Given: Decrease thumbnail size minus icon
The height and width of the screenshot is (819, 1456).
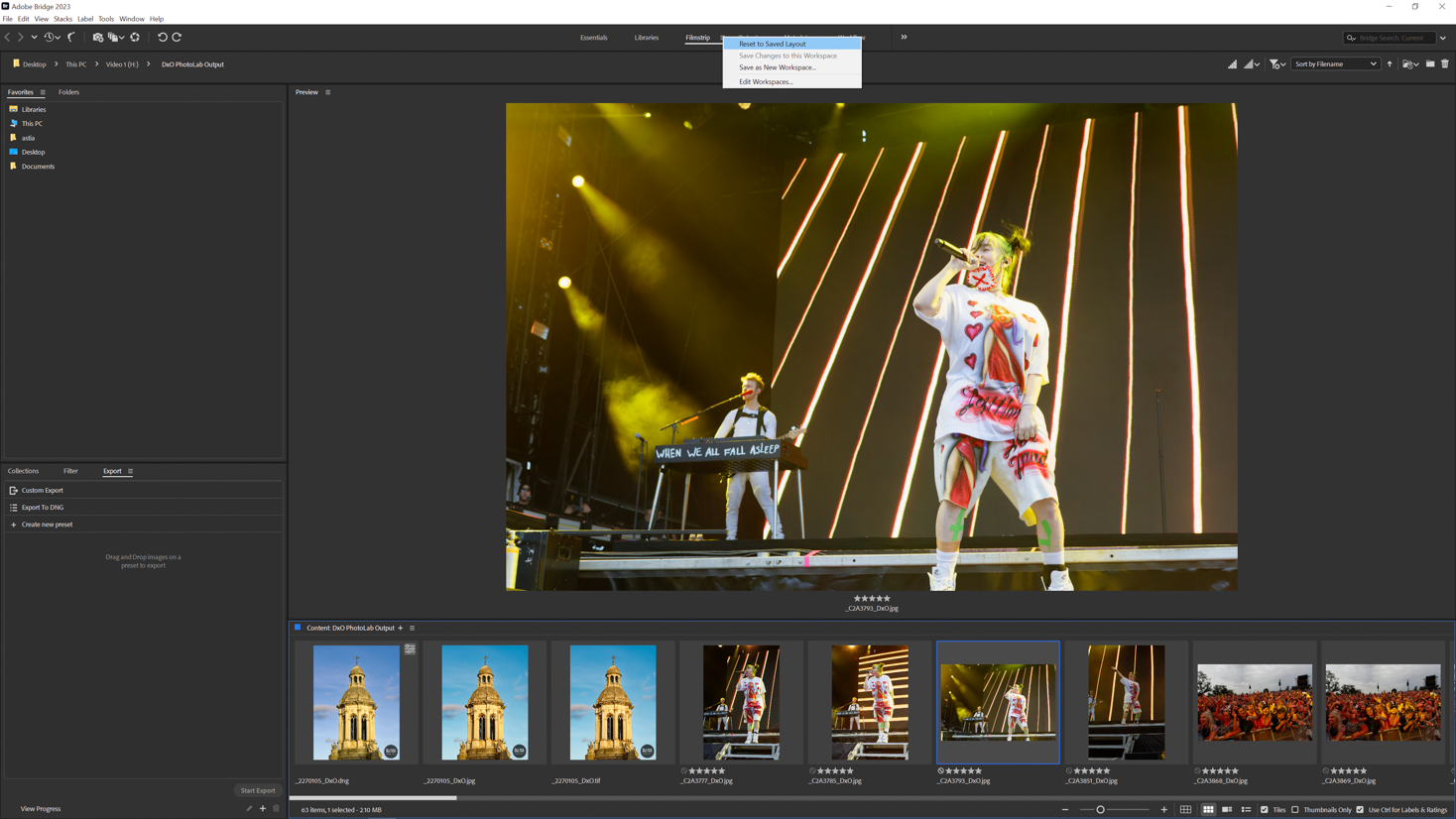Looking at the screenshot, I should pos(1065,810).
